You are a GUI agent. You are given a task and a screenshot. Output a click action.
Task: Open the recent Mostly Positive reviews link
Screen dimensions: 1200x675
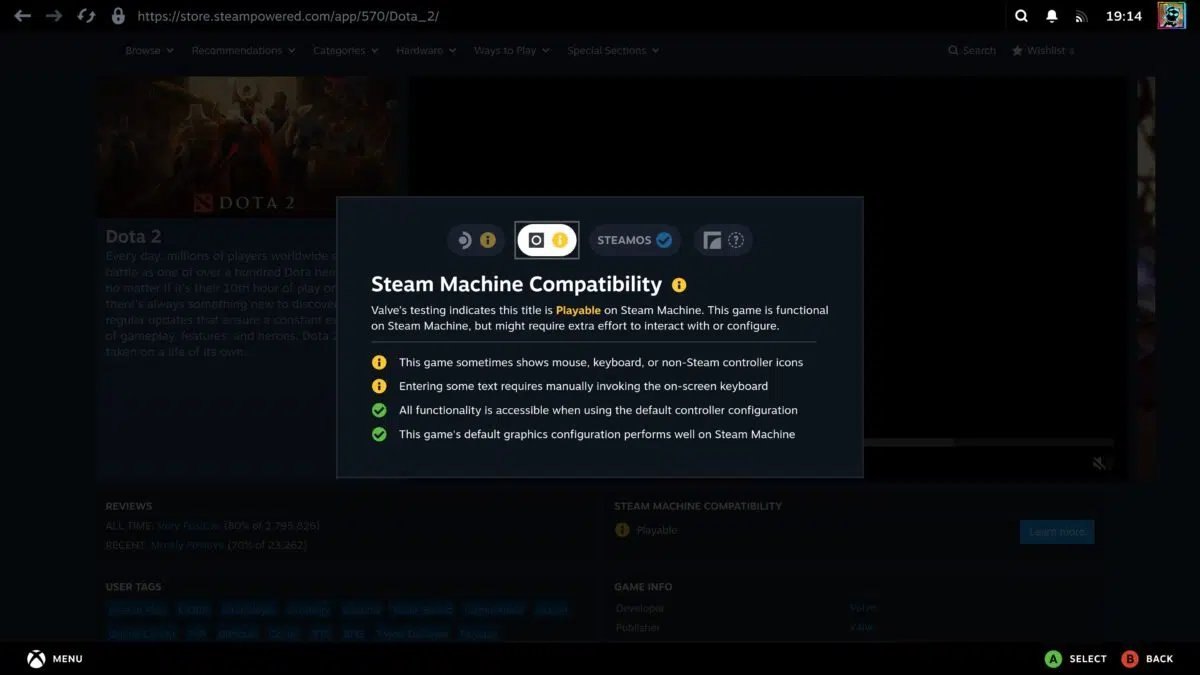tap(185, 545)
